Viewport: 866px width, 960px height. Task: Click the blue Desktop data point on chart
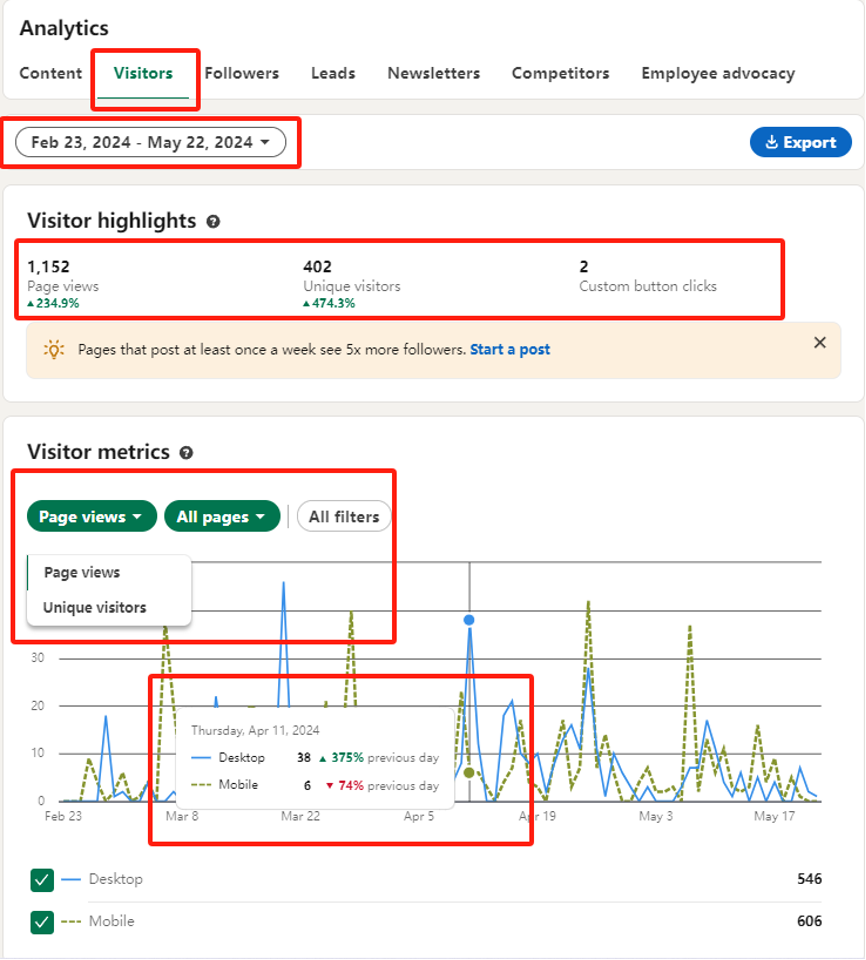(x=469, y=620)
